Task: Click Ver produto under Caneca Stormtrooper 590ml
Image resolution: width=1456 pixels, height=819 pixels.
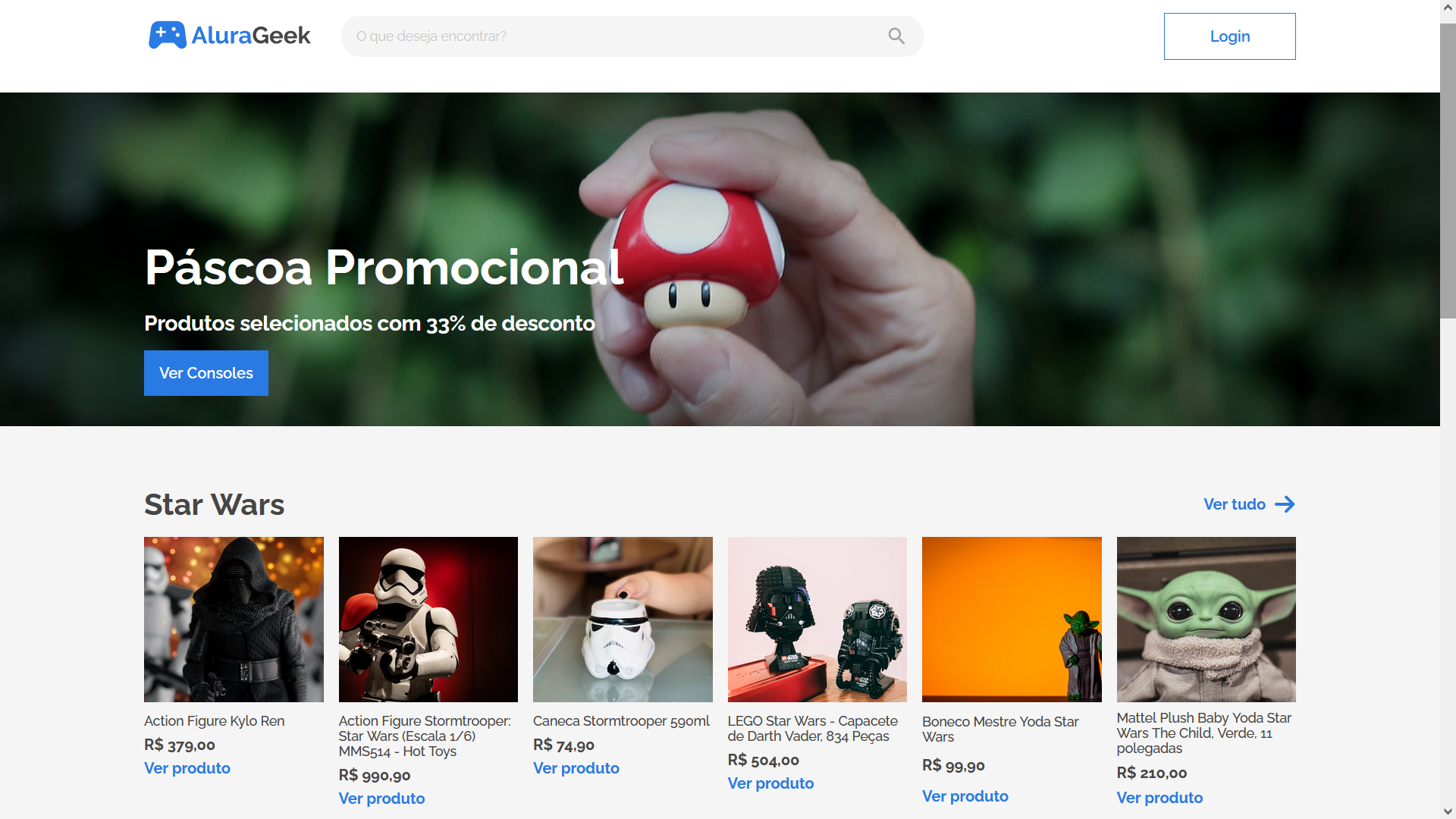Action: tap(576, 768)
